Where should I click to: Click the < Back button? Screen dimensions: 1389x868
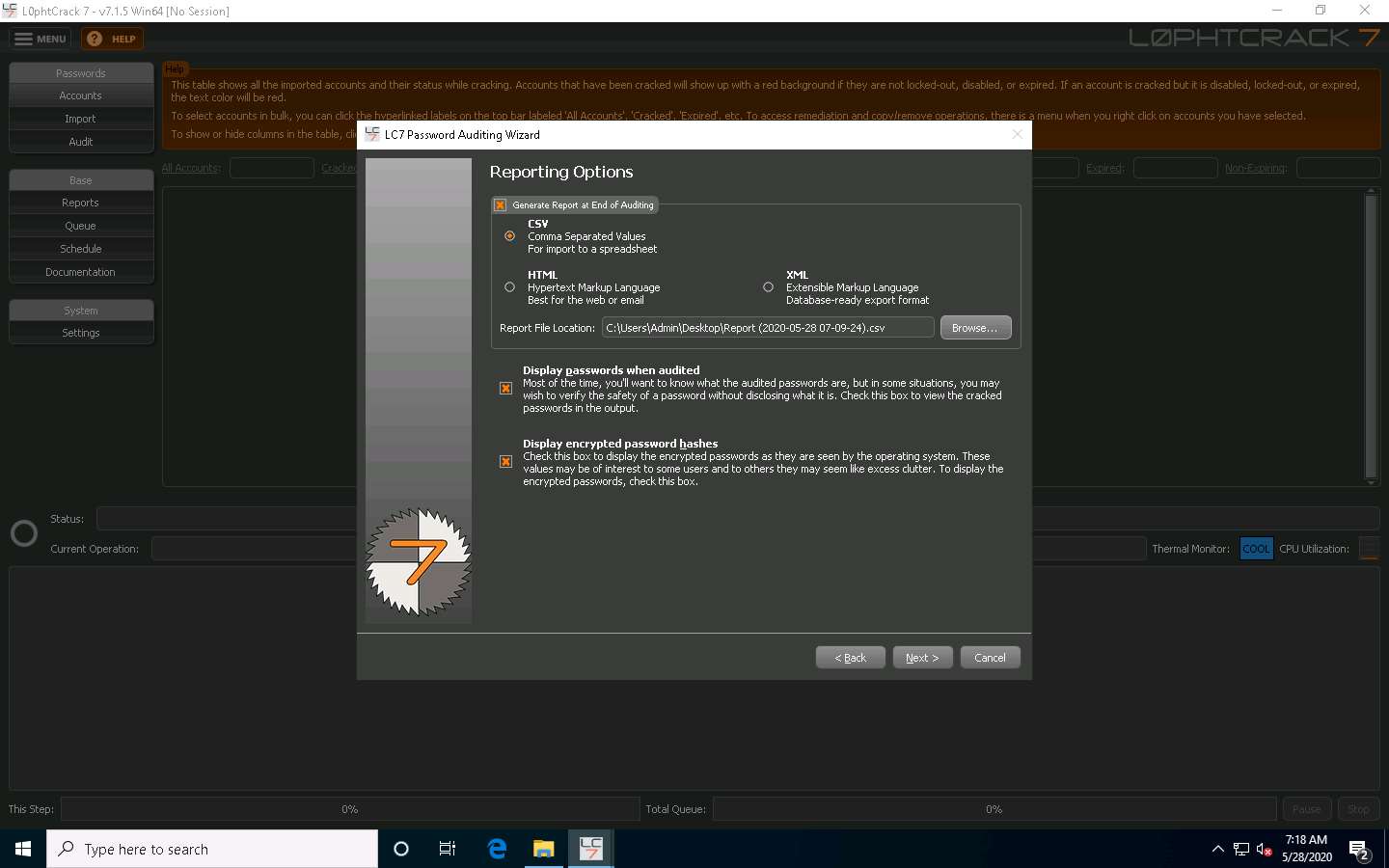(850, 658)
